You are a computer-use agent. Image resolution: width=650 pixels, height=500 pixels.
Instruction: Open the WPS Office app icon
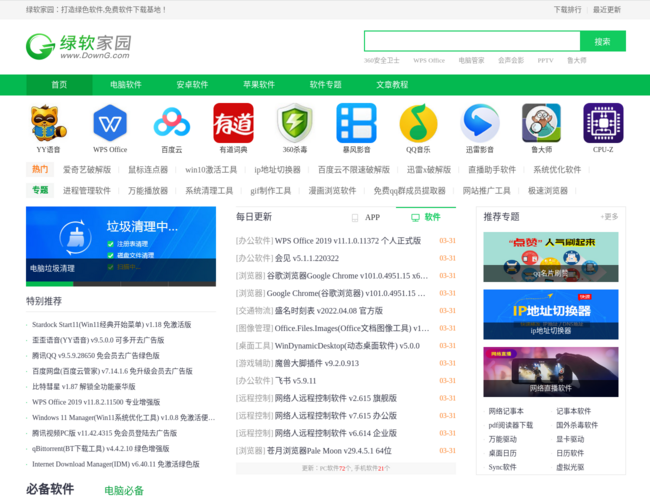pyautogui.click(x=110, y=123)
